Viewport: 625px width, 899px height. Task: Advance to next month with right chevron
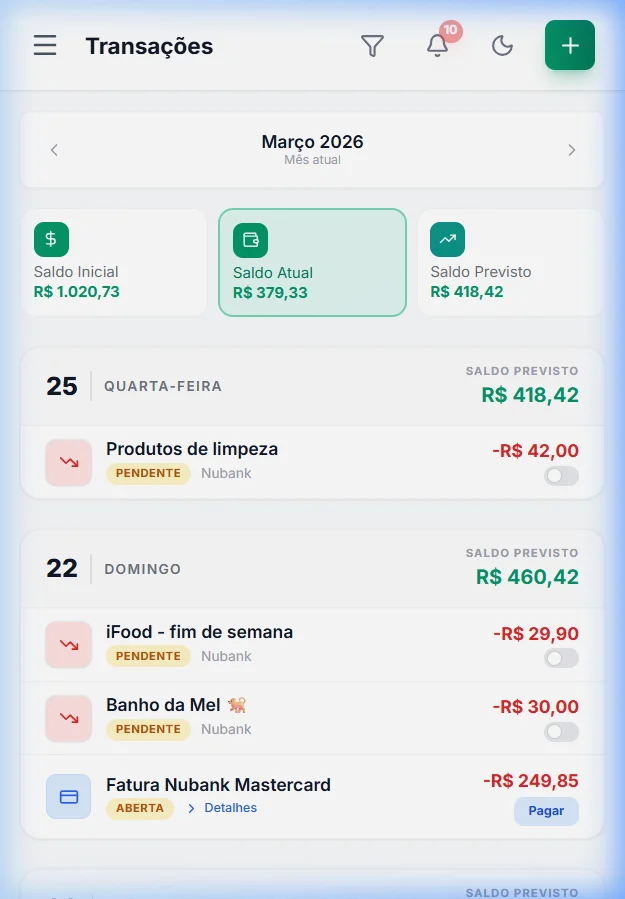click(x=572, y=150)
